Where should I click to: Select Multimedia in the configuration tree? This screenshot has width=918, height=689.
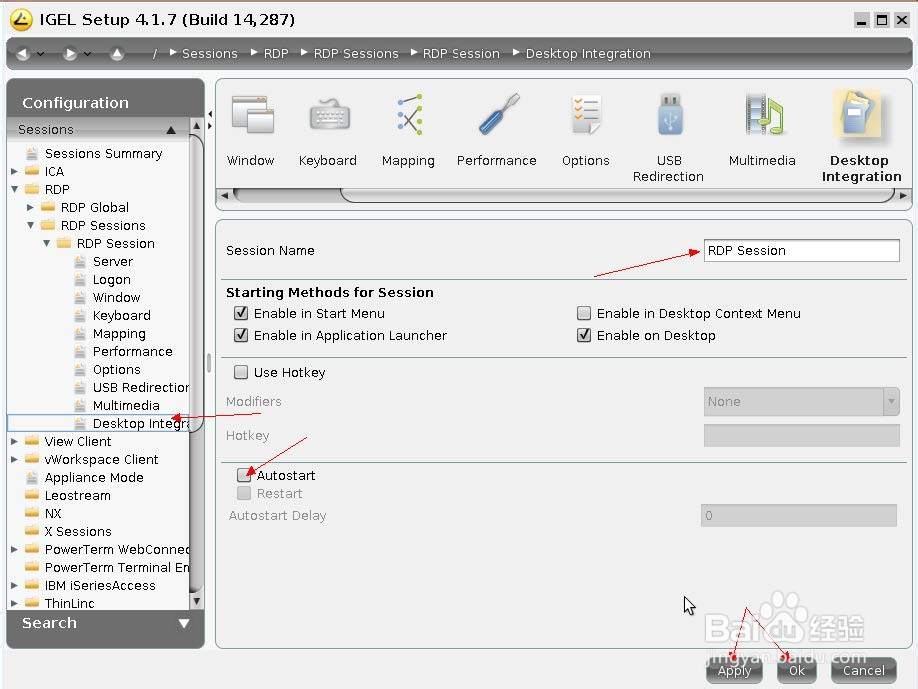[x=126, y=405]
